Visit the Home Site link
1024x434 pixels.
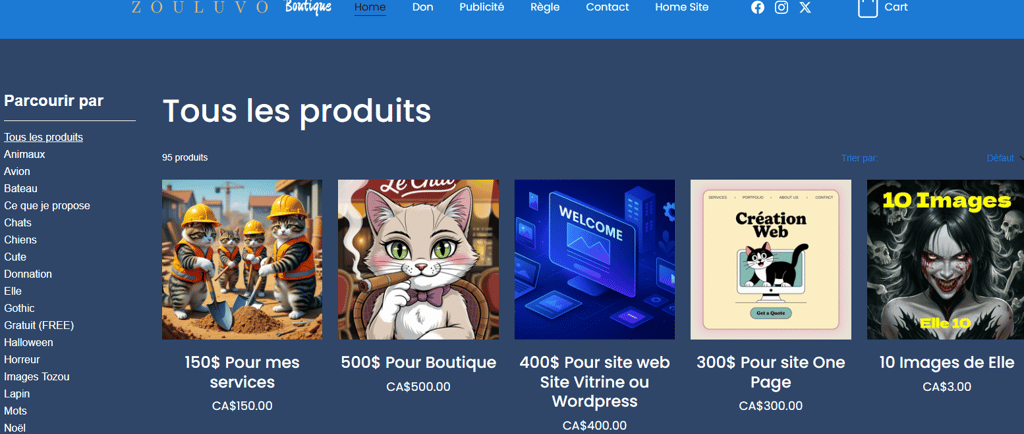point(682,7)
